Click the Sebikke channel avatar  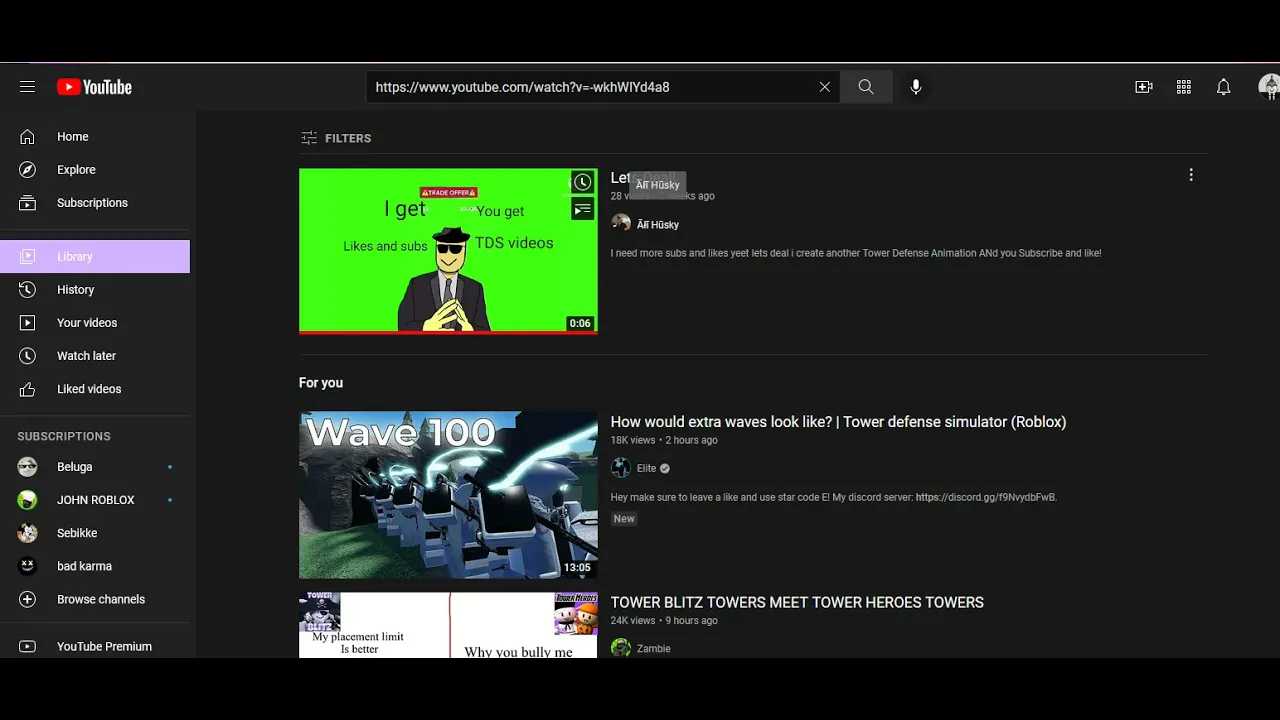27,533
